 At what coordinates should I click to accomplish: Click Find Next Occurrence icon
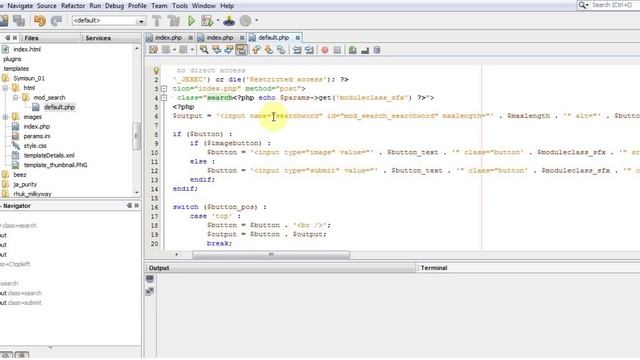tap(229, 50)
